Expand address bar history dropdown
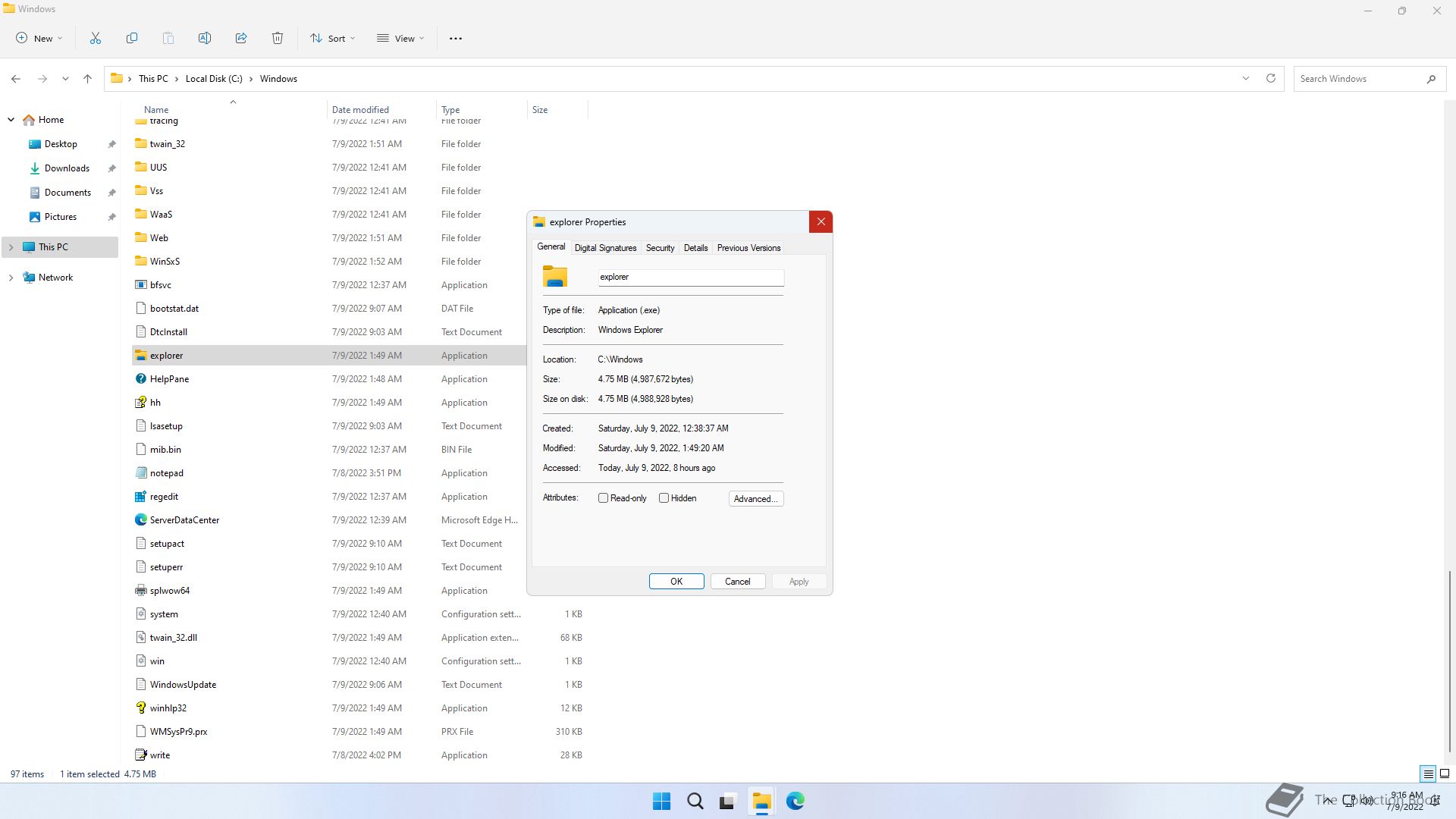This screenshot has width=1456, height=819. 1245,78
